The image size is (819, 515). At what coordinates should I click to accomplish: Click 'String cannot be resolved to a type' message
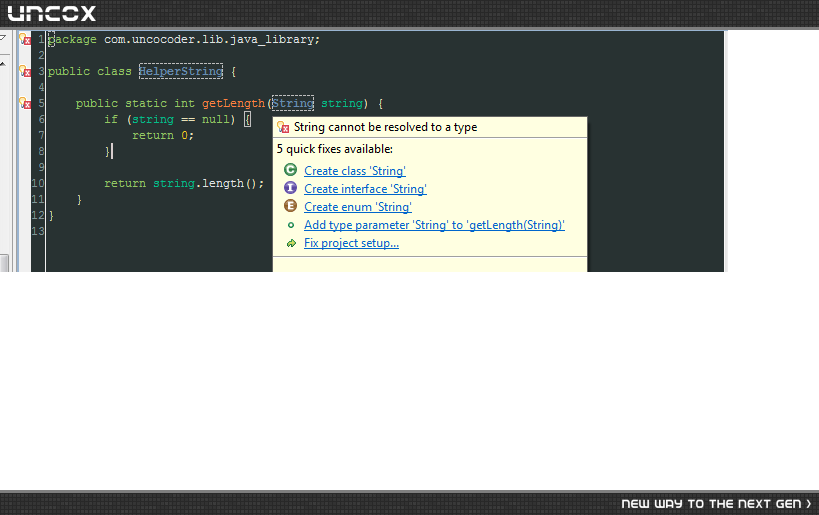click(385, 127)
